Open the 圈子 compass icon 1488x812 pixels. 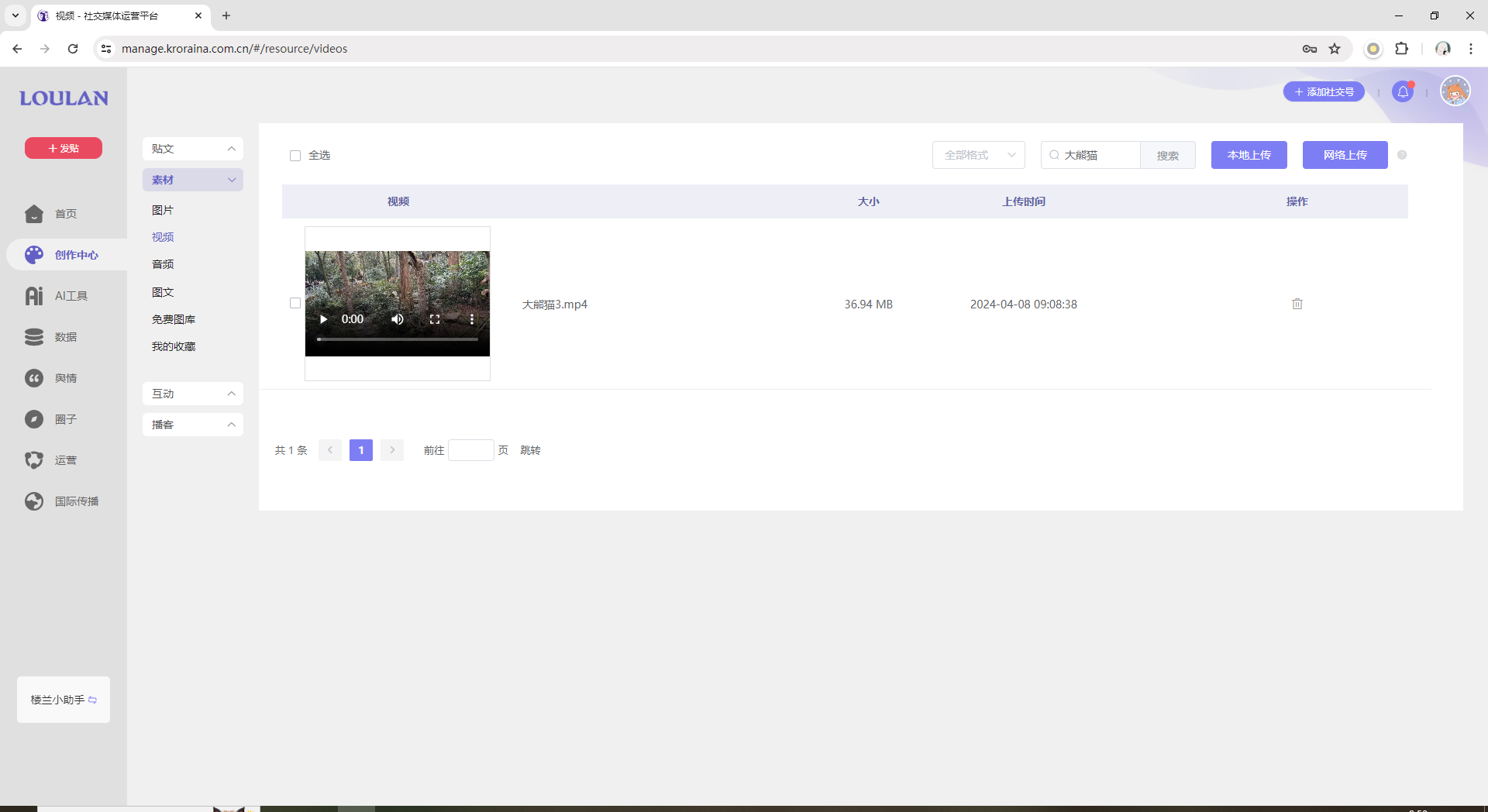click(x=34, y=419)
